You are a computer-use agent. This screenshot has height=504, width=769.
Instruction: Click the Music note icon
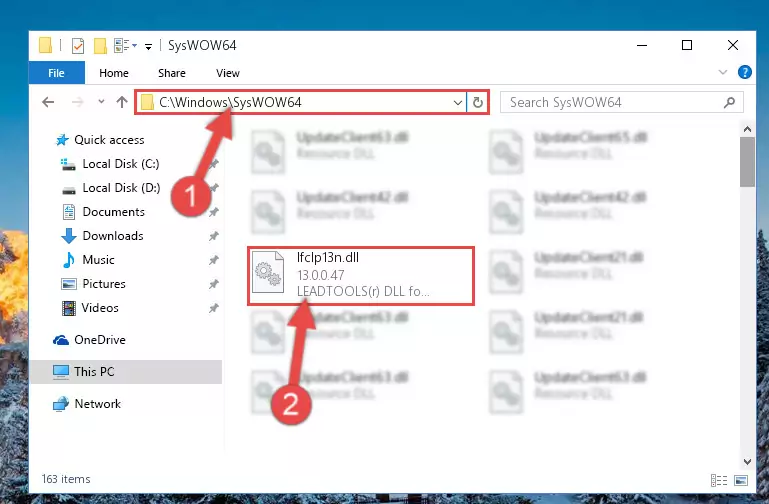point(69,260)
